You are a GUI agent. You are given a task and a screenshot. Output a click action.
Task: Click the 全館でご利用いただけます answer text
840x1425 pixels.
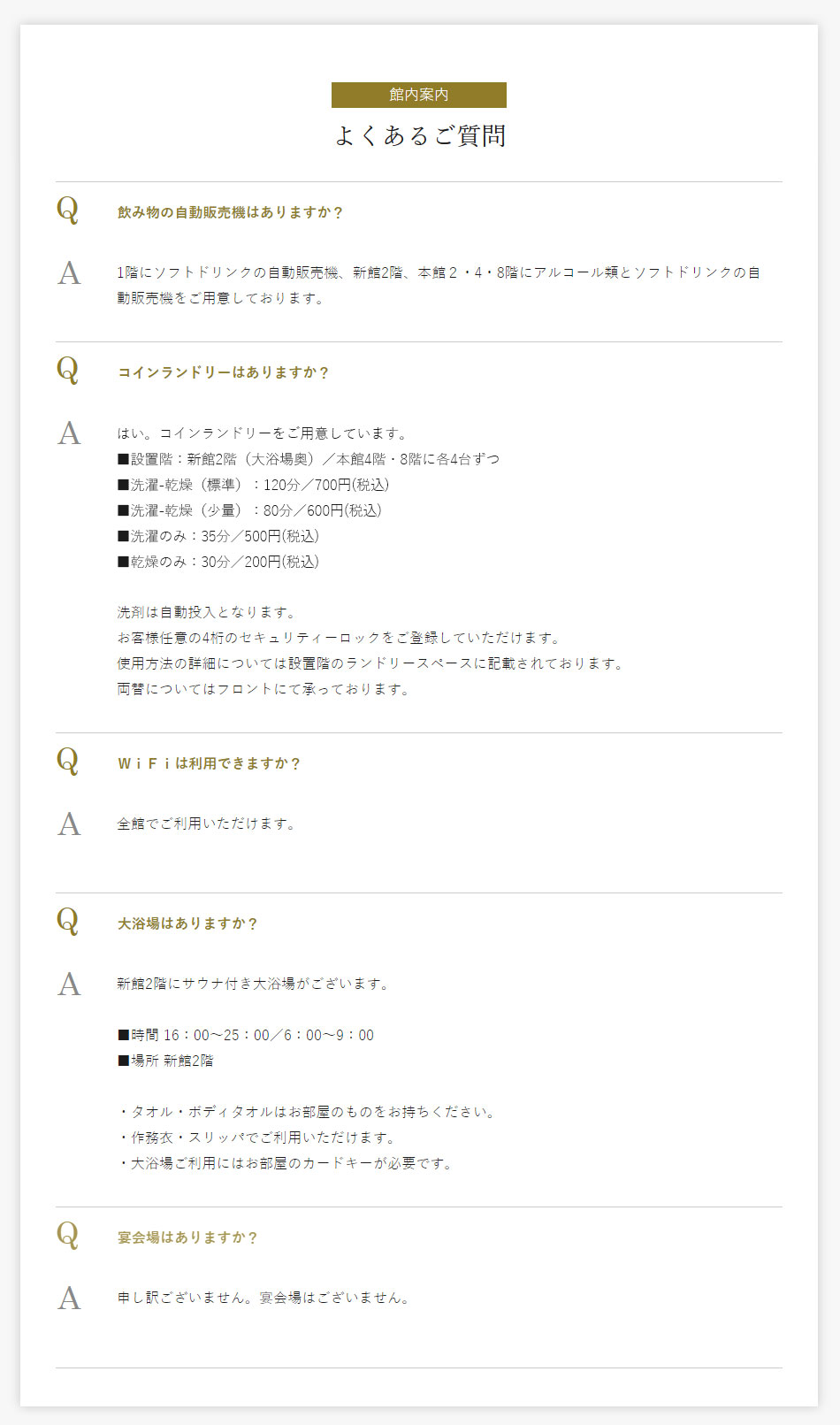coord(207,824)
